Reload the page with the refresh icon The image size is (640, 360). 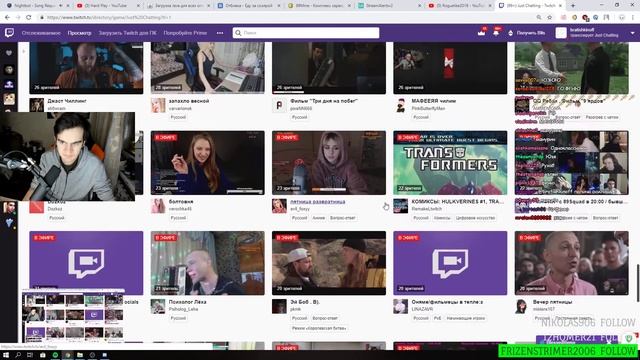pos(29,18)
